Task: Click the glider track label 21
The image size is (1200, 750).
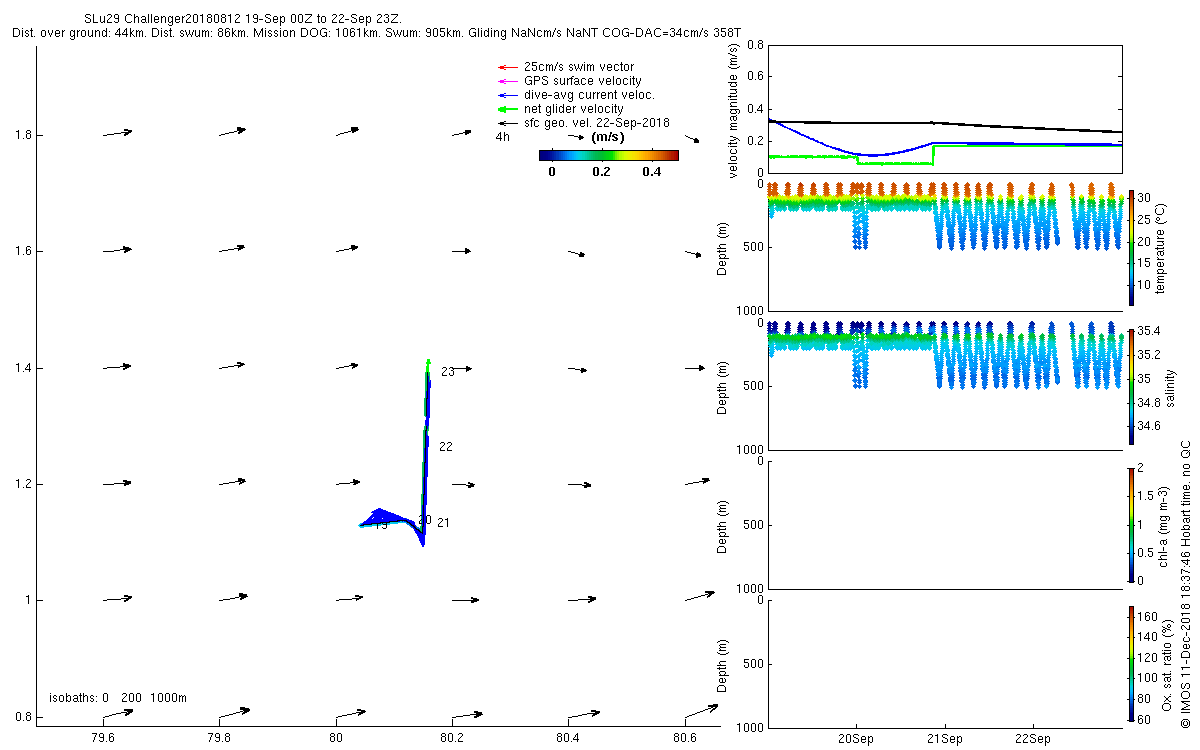Action: pos(444,523)
